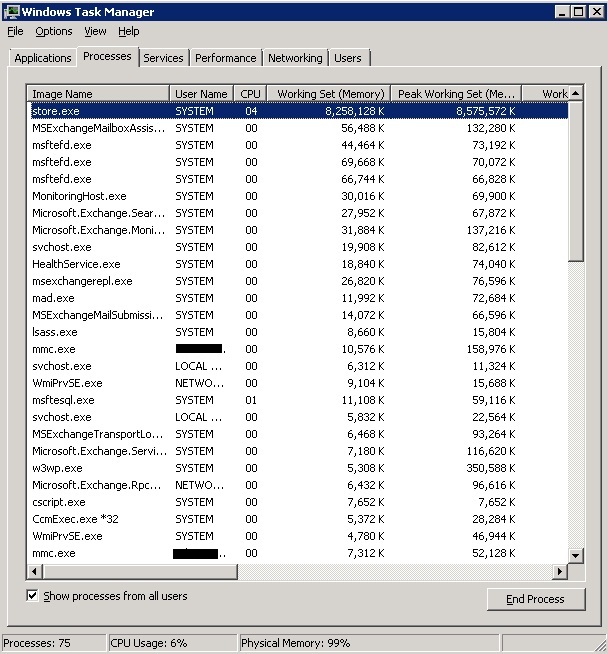Click the 8,575,572 K peak working set cell

485,111
